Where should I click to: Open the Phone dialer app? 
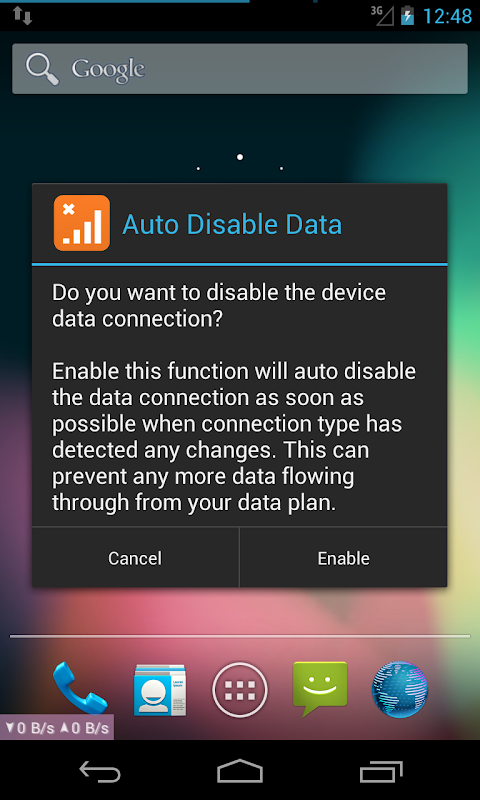(x=80, y=688)
